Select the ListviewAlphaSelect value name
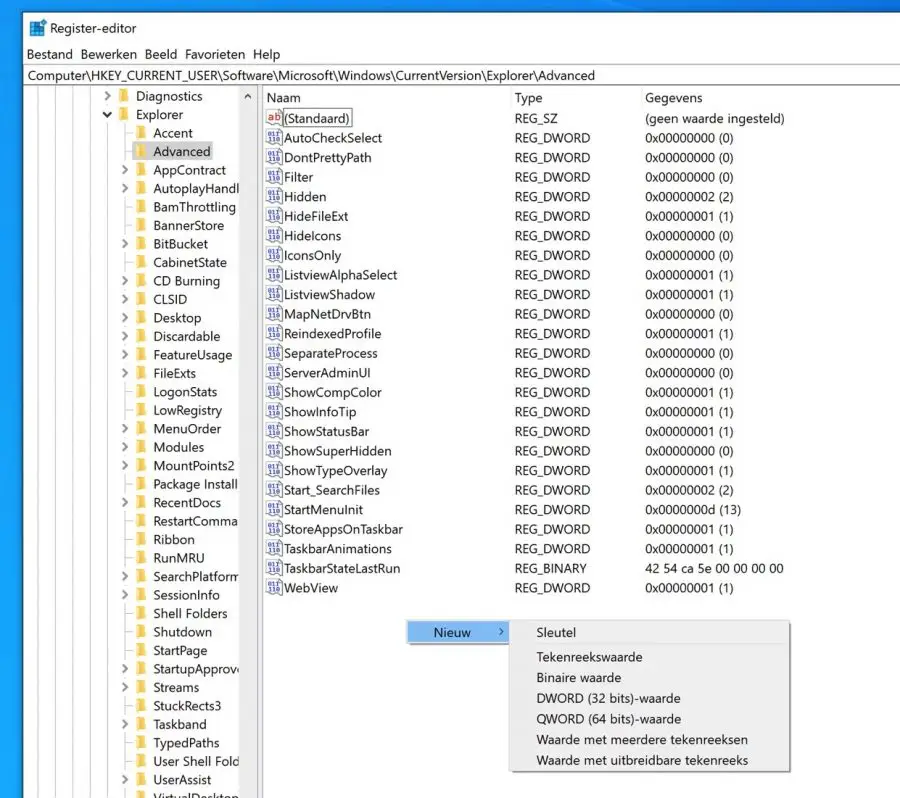Image resolution: width=900 pixels, height=798 pixels. [x=340, y=274]
